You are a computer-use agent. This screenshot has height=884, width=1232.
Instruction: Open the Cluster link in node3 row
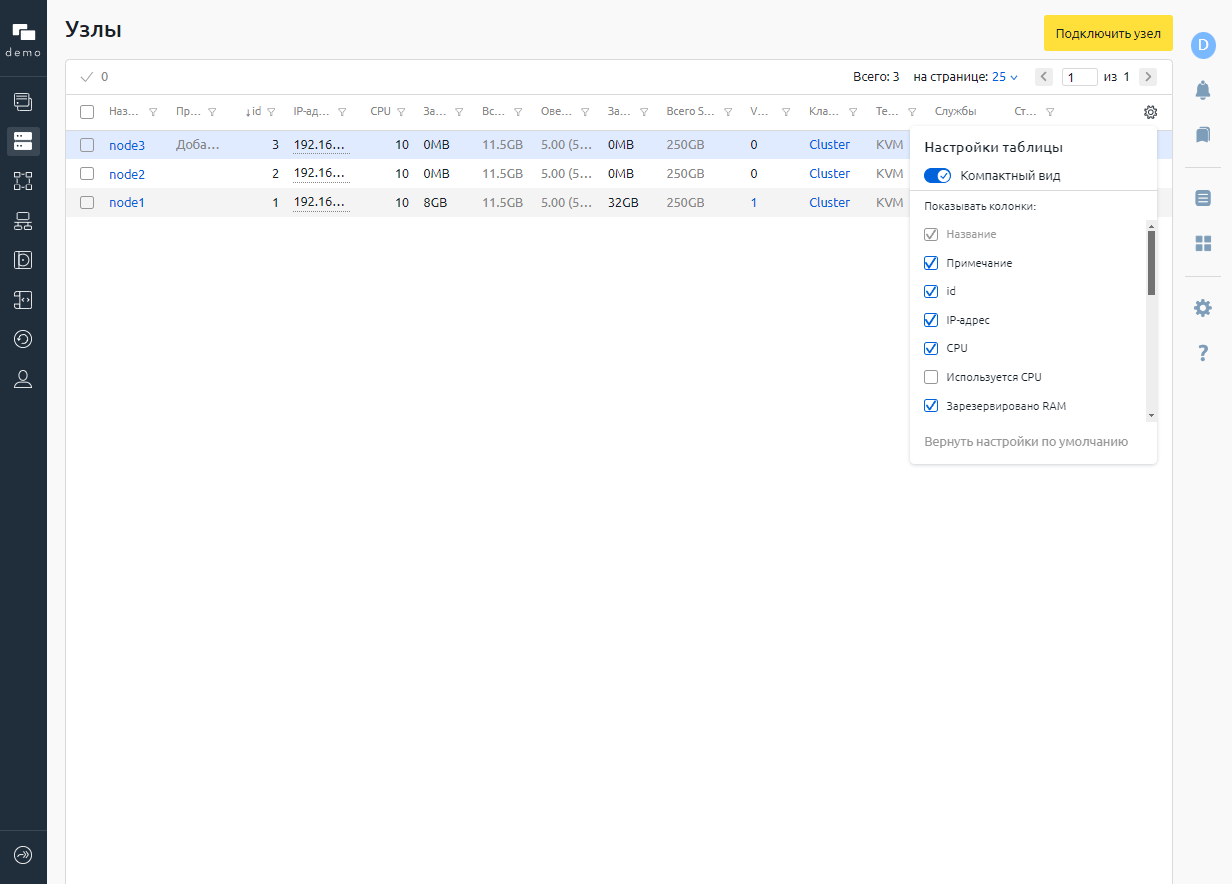point(830,145)
